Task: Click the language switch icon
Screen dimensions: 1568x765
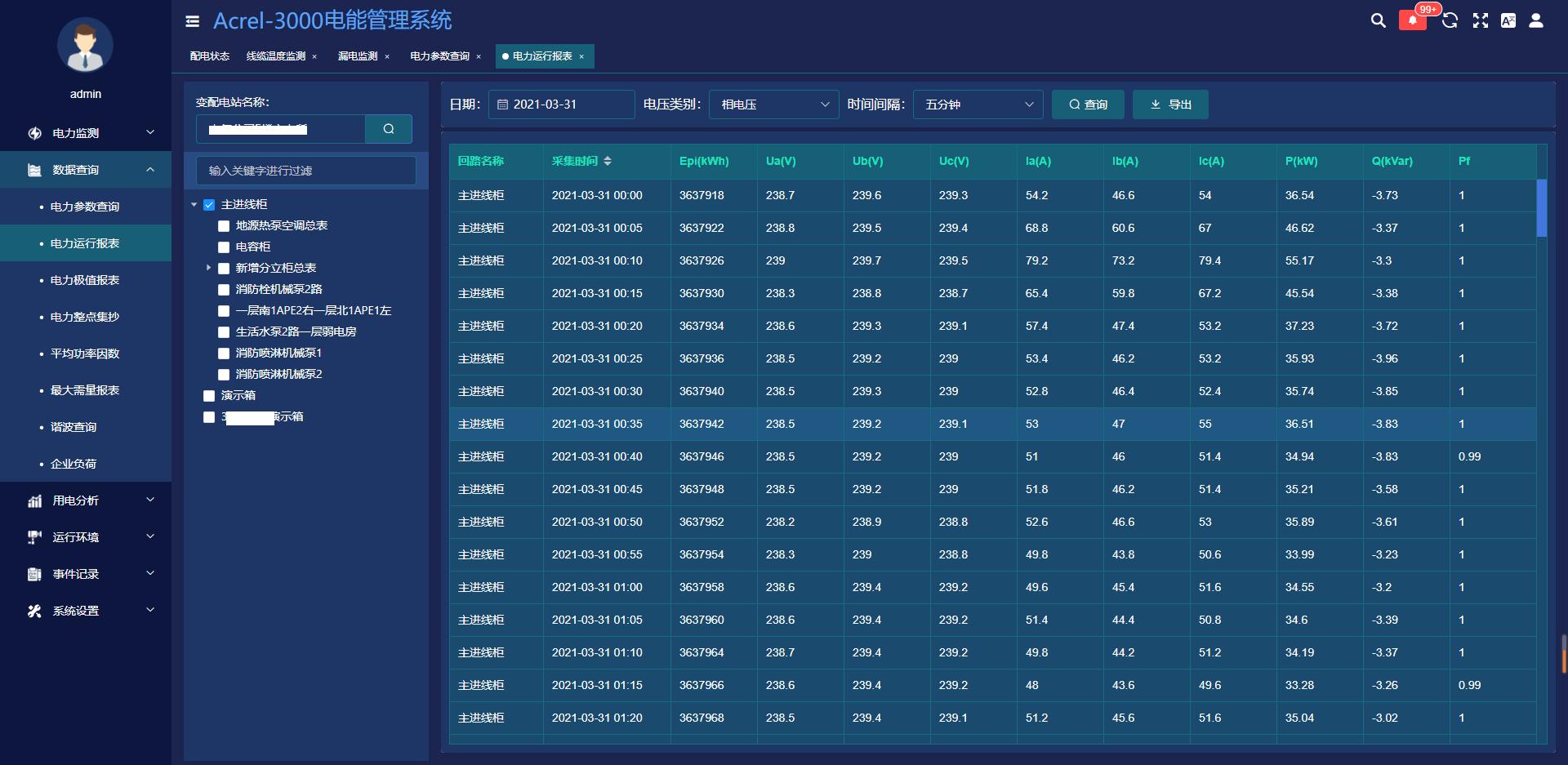Action: pos(1508,21)
